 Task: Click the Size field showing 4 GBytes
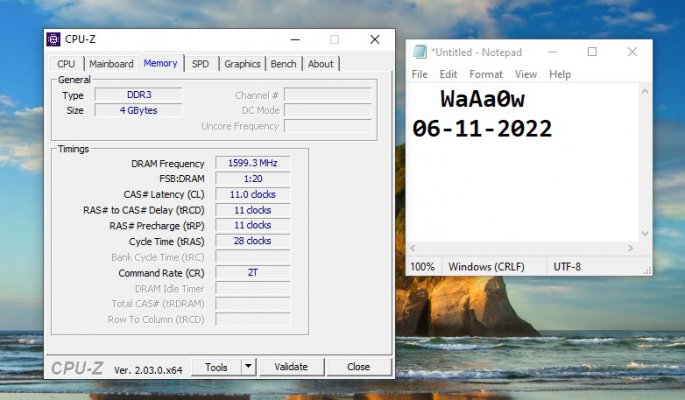click(x=138, y=110)
